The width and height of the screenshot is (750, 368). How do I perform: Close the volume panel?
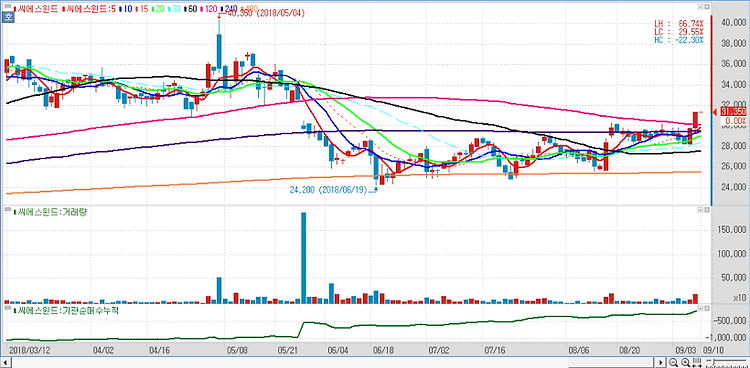pos(706,210)
